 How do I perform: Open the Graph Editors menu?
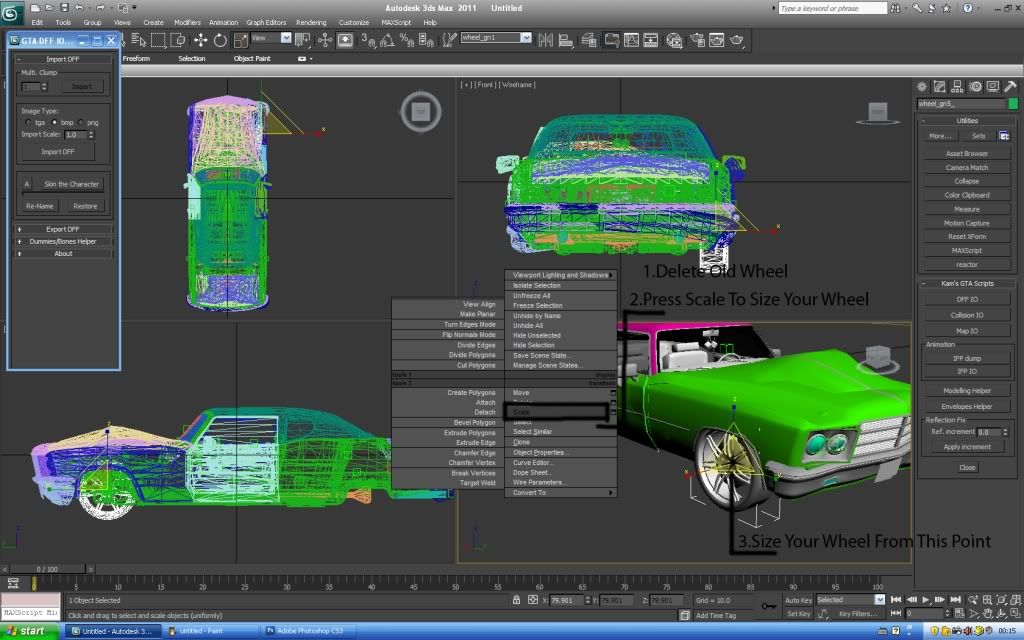[x=266, y=22]
